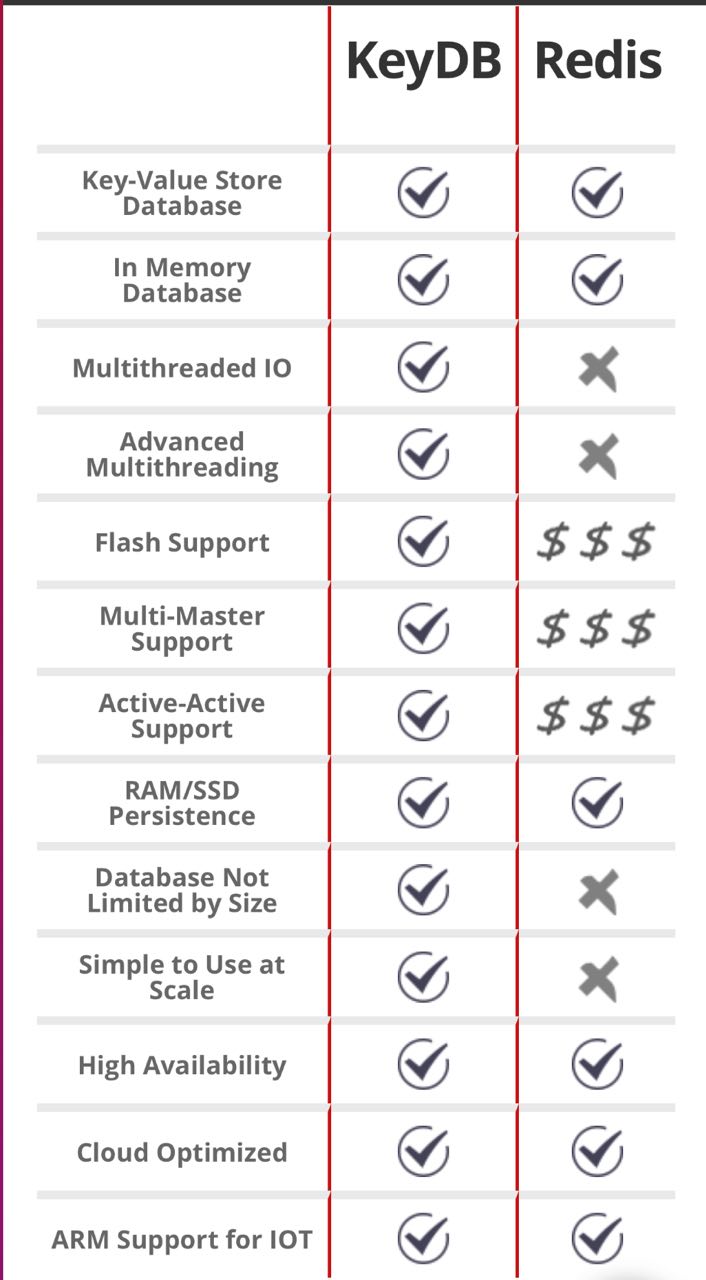Click KeyDB checkmark for RAM/SSD Persistence

tap(423, 803)
